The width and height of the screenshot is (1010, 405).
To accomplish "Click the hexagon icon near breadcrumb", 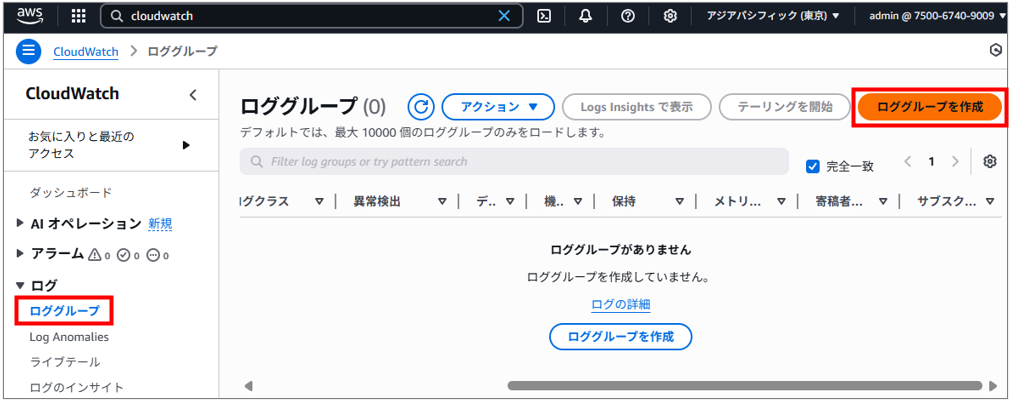I will click(x=995, y=51).
